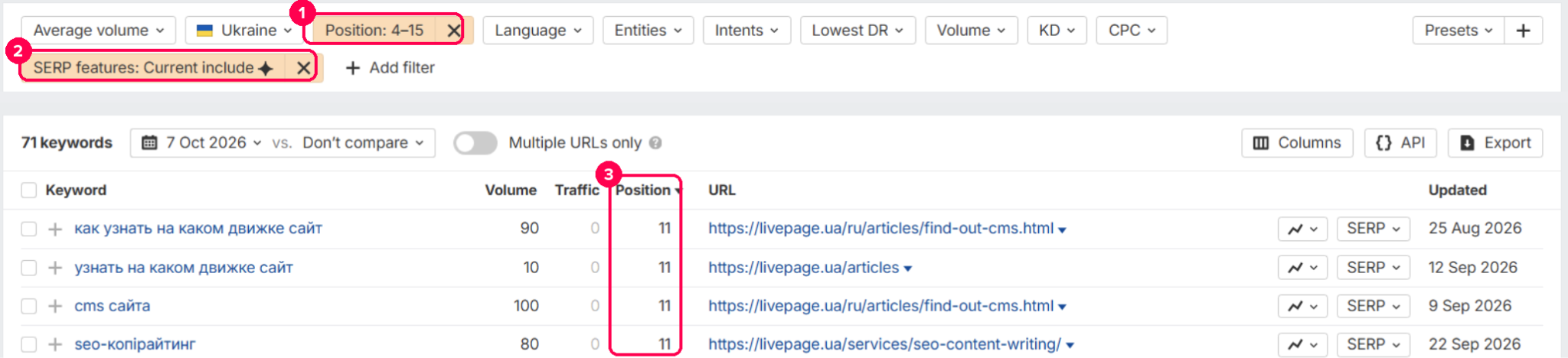Check the 'seo-копірайтинг' row checkbox

[x=29, y=344]
